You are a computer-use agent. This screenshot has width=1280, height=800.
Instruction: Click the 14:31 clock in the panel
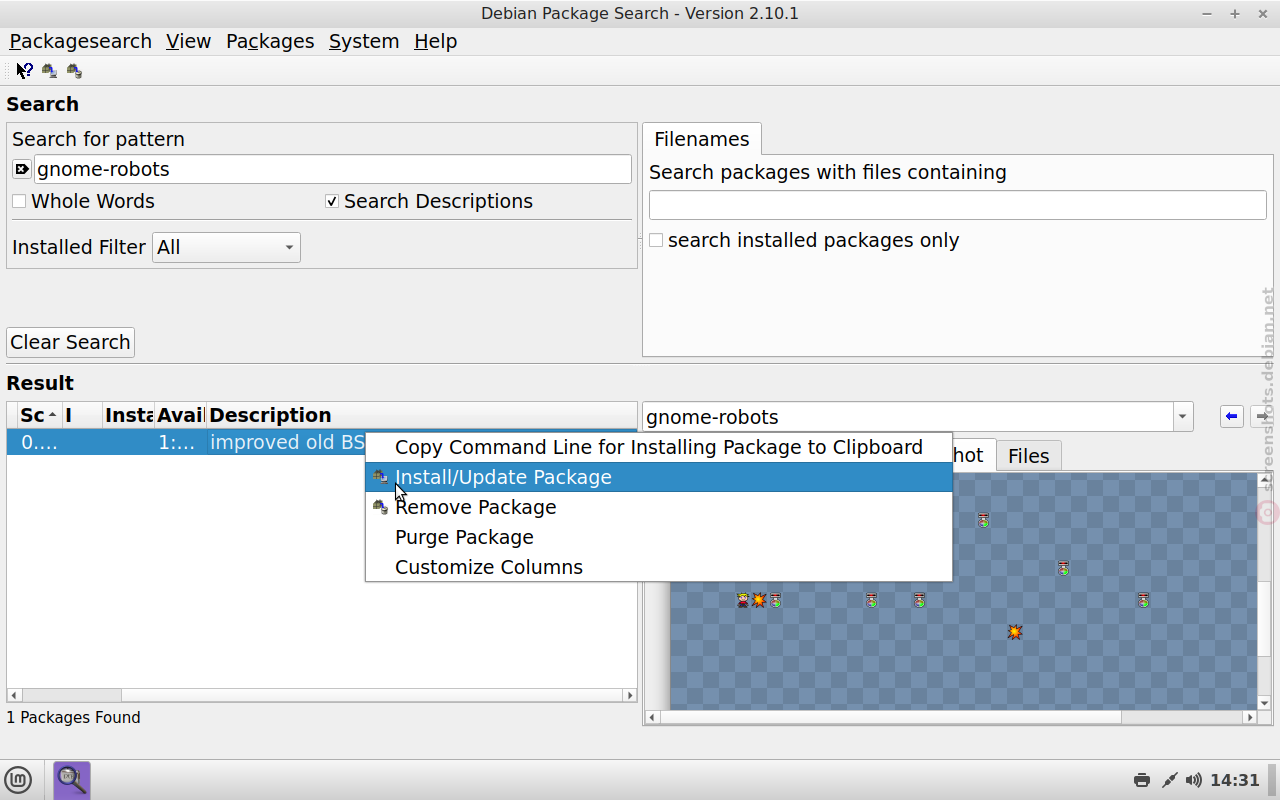1235,780
